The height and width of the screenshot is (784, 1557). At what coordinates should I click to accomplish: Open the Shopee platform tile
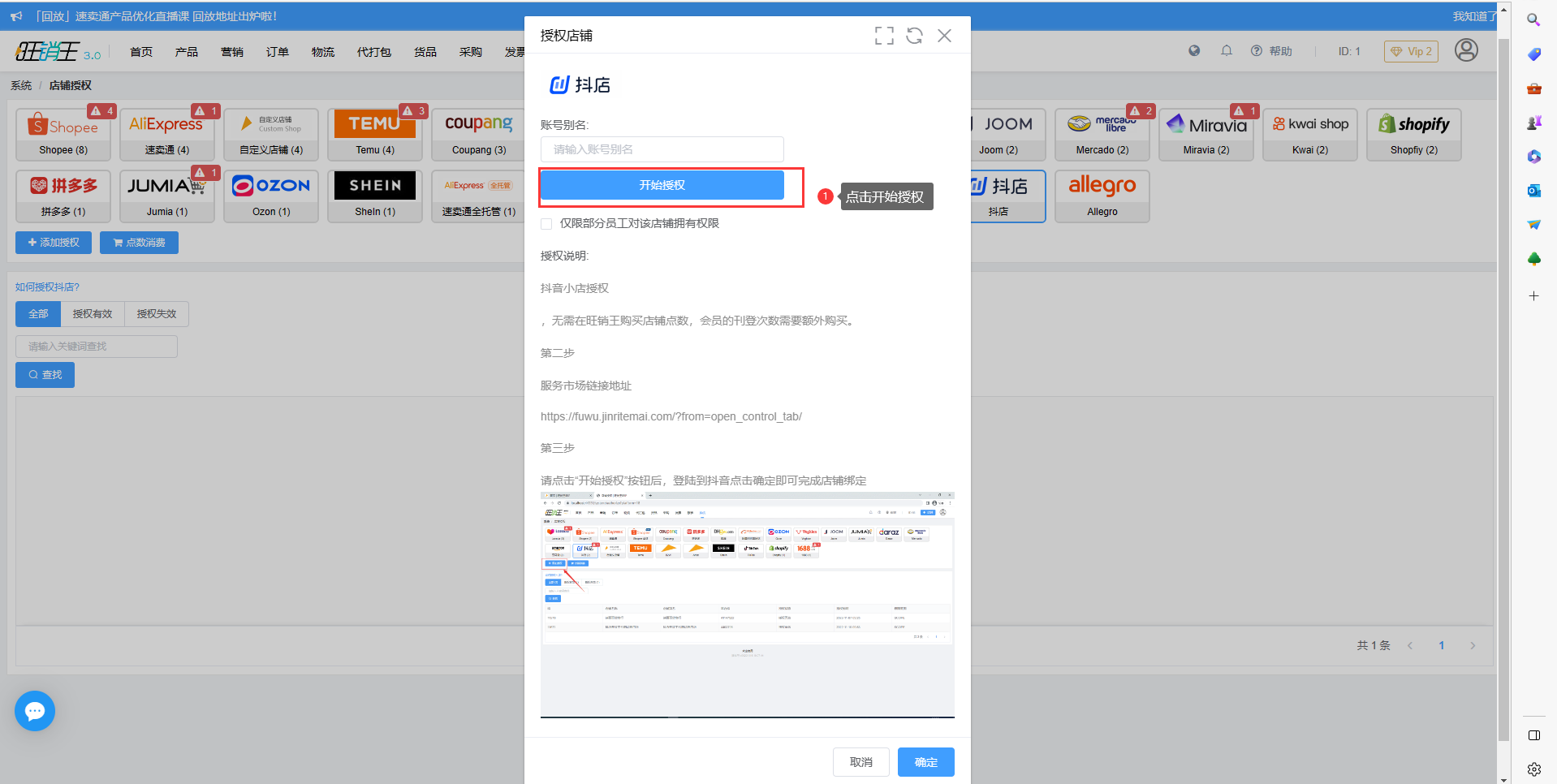[x=63, y=135]
